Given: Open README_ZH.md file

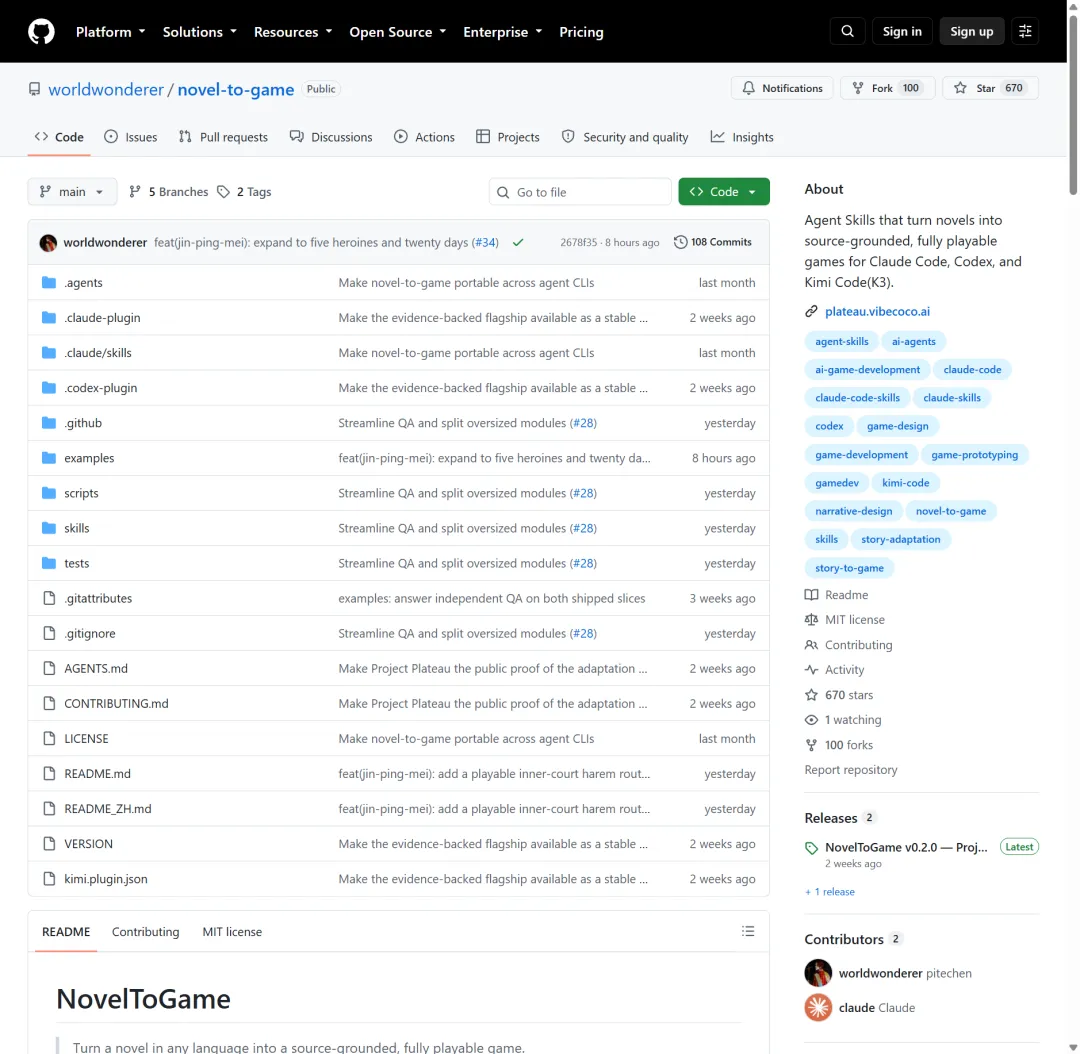Looking at the screenshot, I should 107,809.
